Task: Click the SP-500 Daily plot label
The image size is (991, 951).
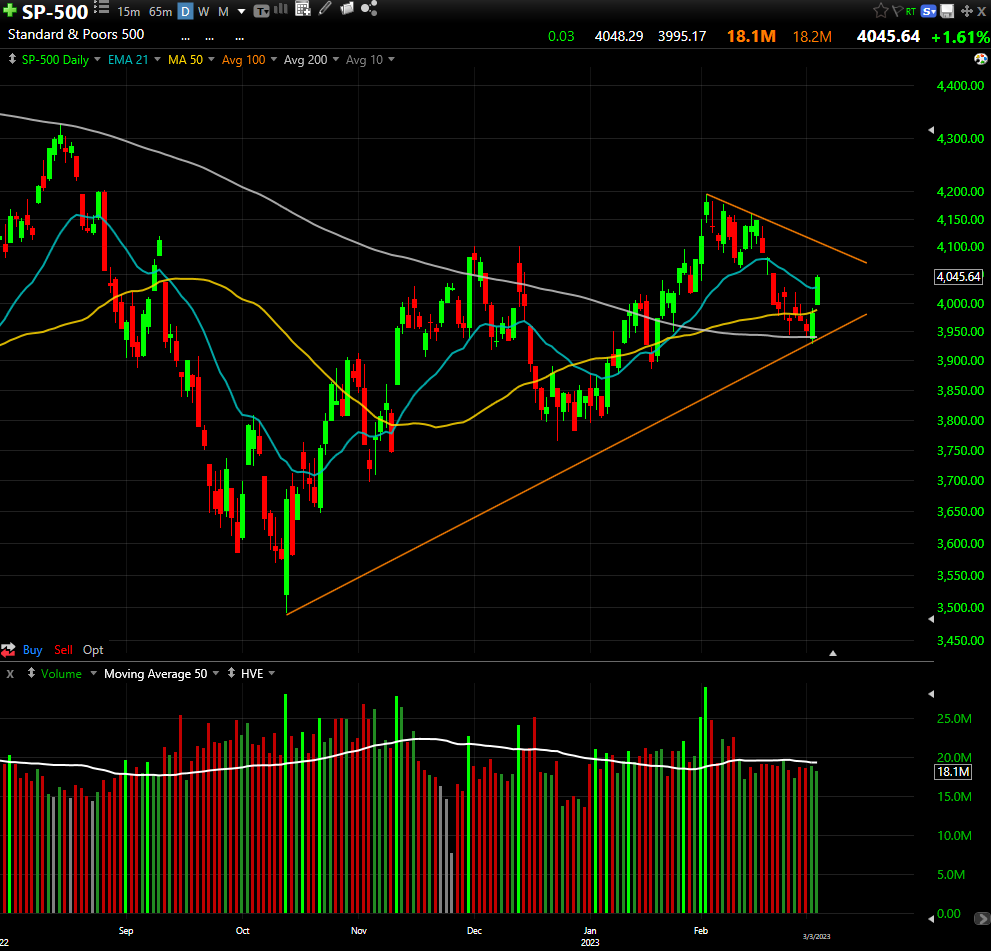Action: [55, 60]
